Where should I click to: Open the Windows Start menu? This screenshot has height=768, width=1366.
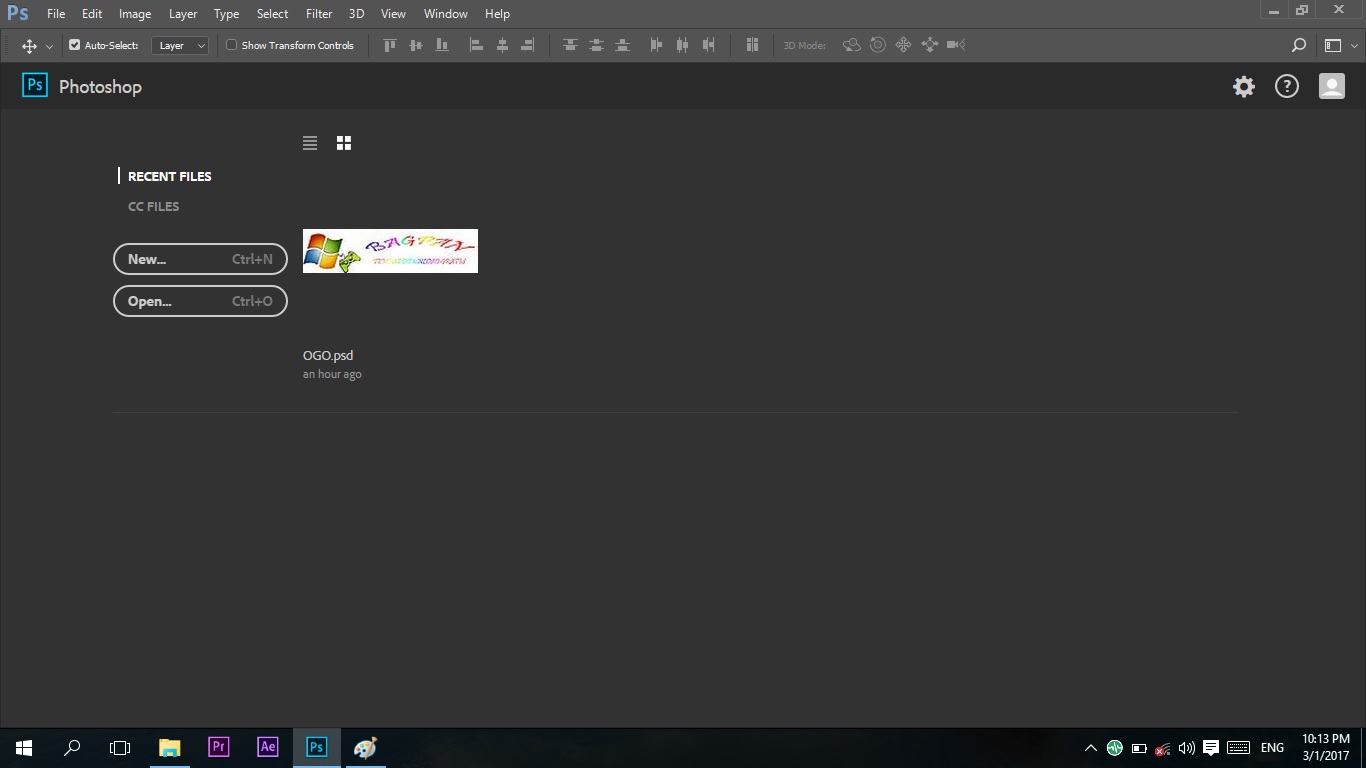pos(24,748)
